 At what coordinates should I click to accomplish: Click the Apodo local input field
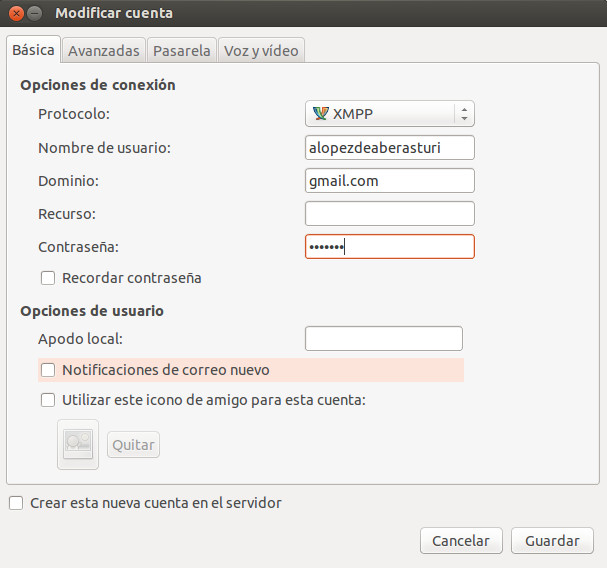click(x=383, y=339)
